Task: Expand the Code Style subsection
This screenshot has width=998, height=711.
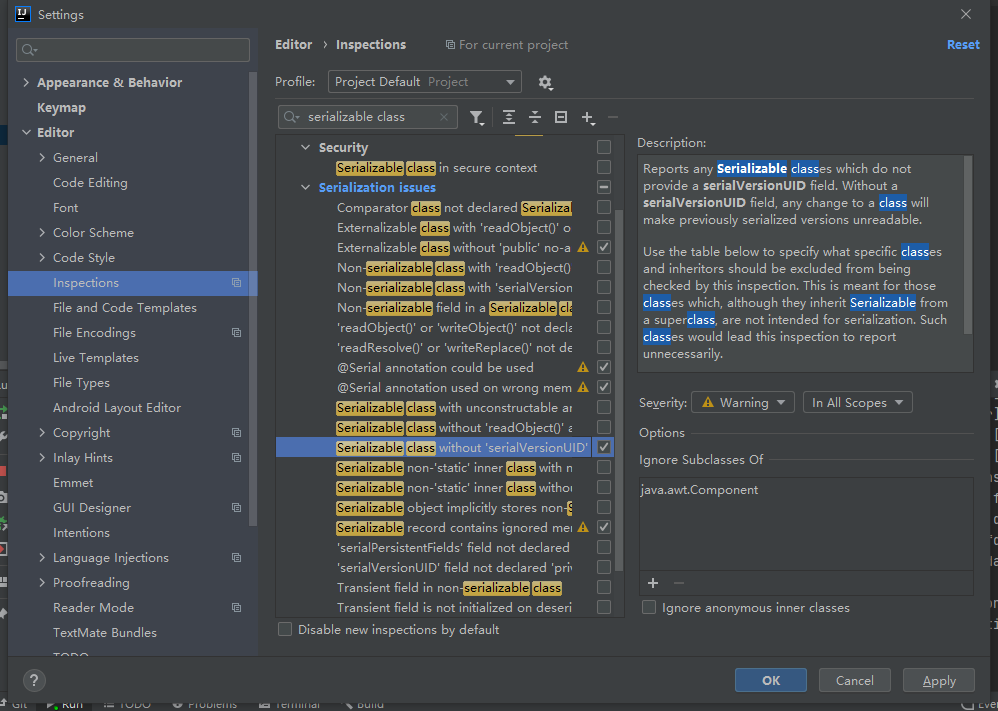Action: click(x=42, y=258)
